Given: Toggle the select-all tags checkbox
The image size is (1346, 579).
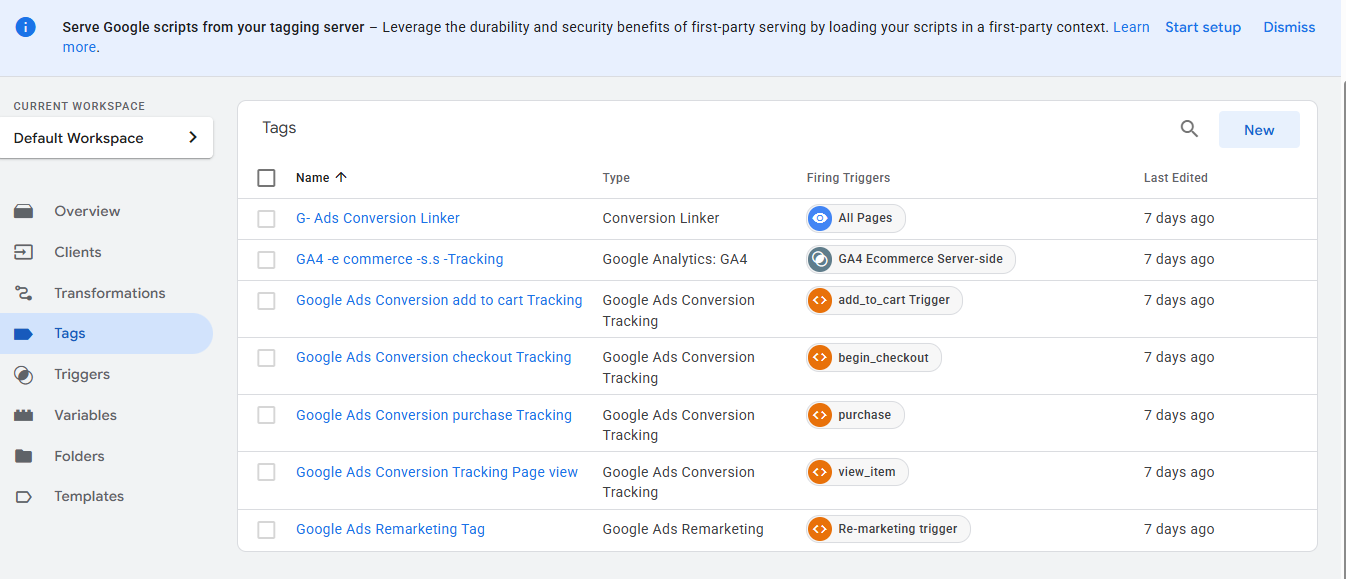Looking at the screenshot, I should pyautogui.click(x=266, y=178).
